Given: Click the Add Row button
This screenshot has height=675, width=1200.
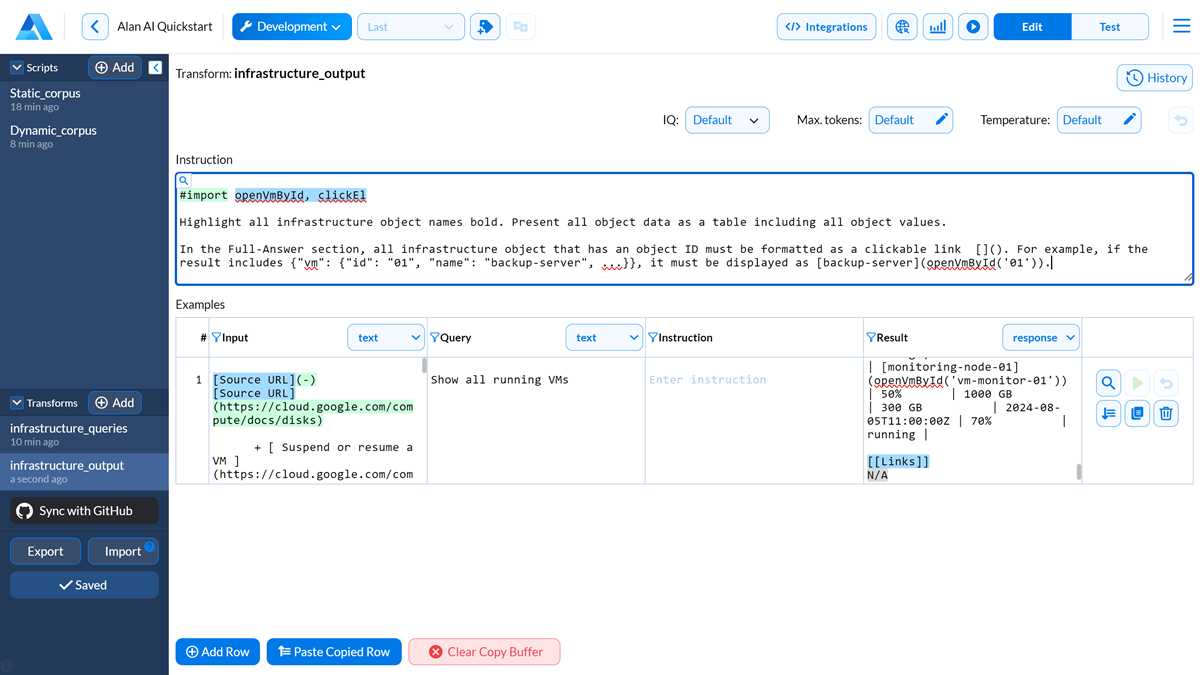Looking at the screenshot, I should [218, 652].
